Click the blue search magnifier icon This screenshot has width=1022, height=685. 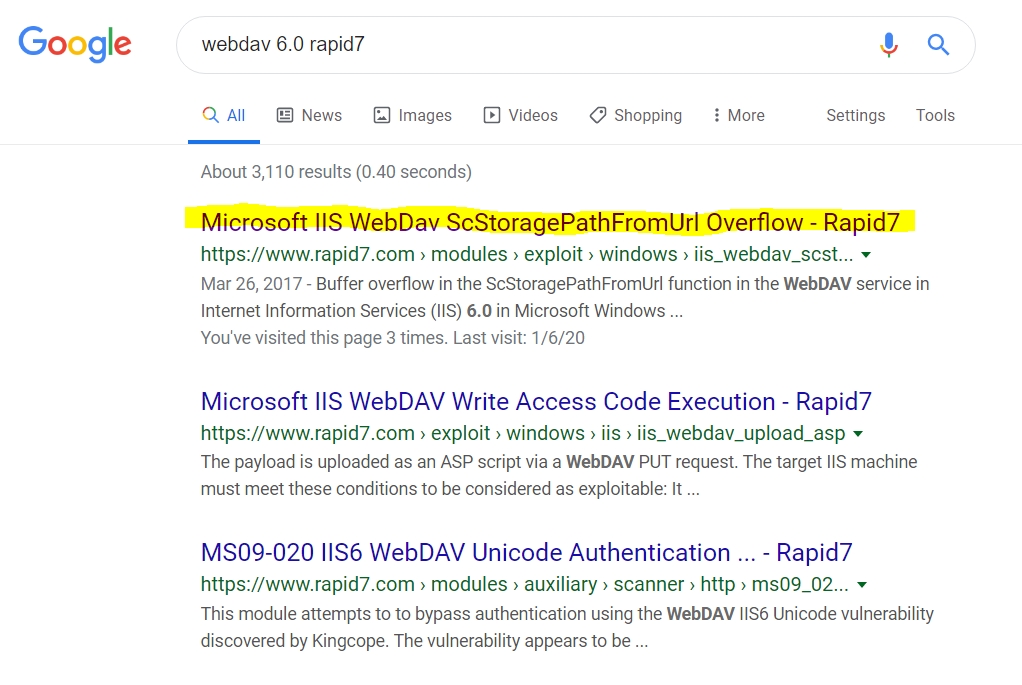938,45
